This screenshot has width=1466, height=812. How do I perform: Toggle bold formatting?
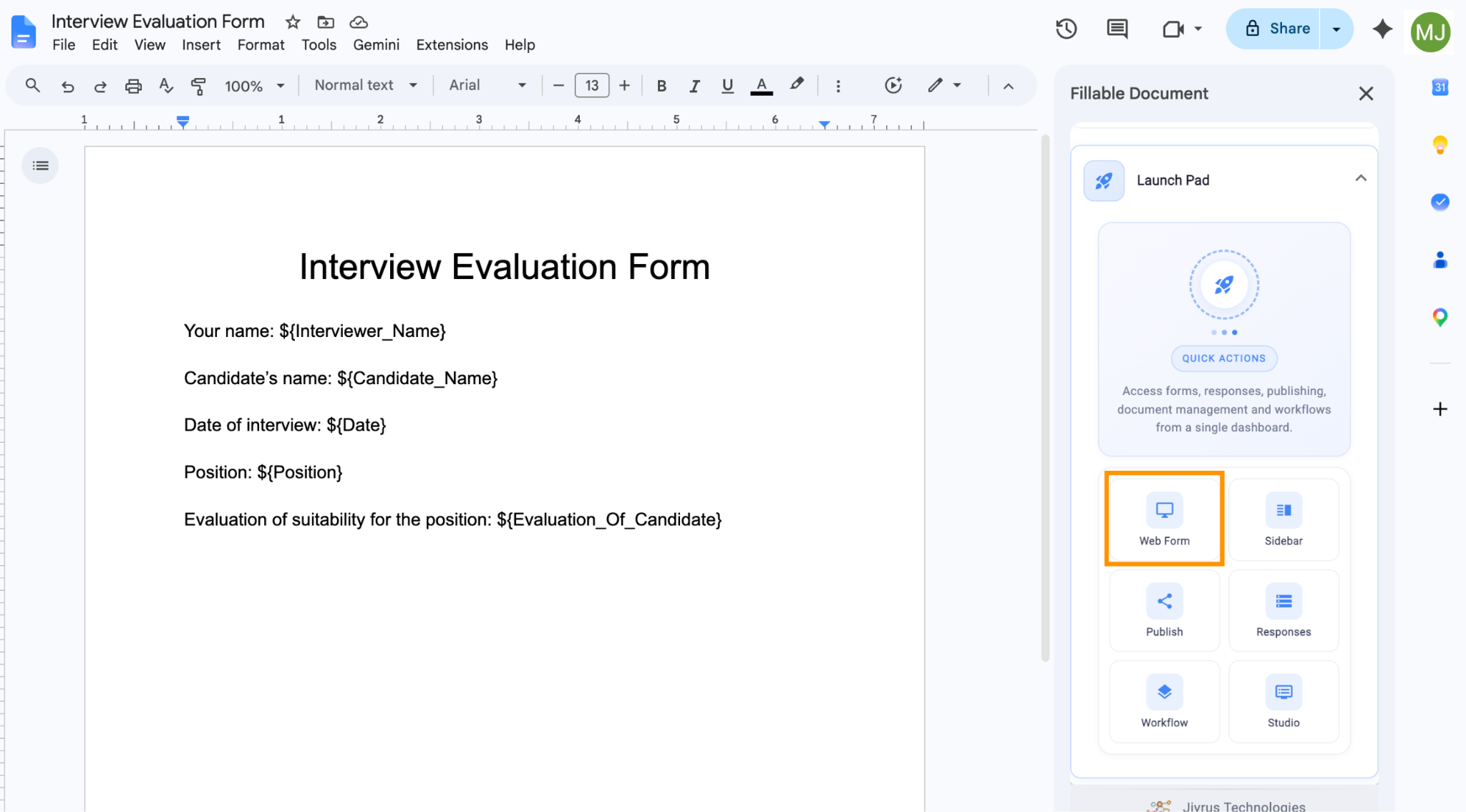pos(661,86)
